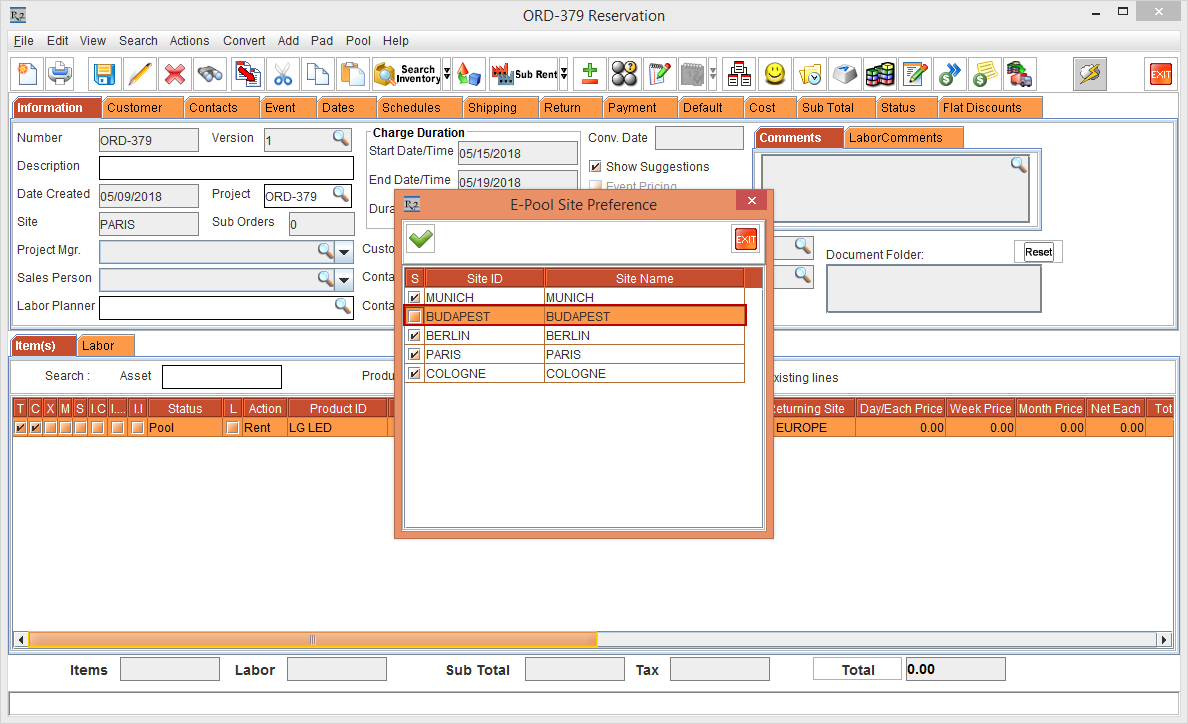This screenshot has width=1188, height=724.
Task: Uncheck the MUNICH site checkbox
Action: pyautogui.click(x=414, y=298)
